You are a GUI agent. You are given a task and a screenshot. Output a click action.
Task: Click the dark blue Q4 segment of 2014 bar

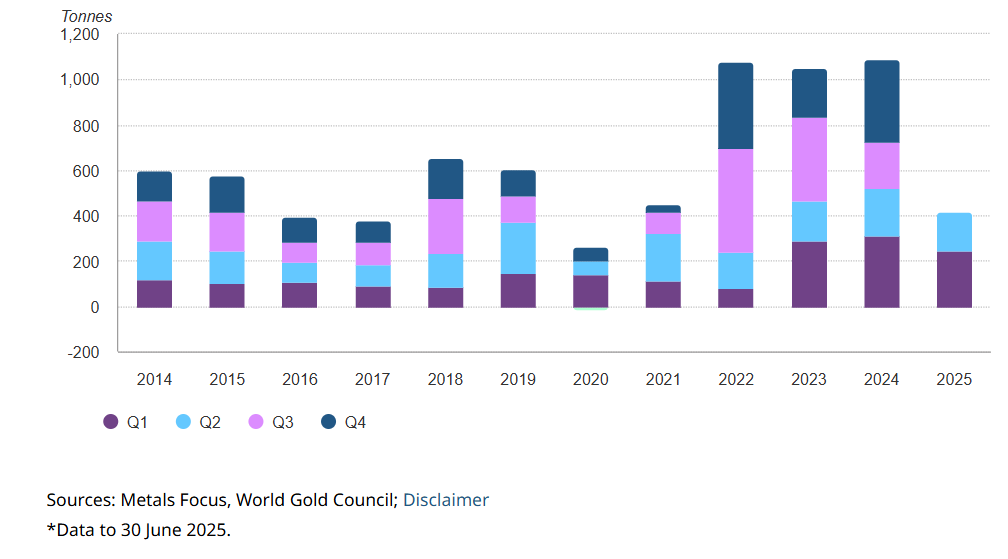pos(154,186)
